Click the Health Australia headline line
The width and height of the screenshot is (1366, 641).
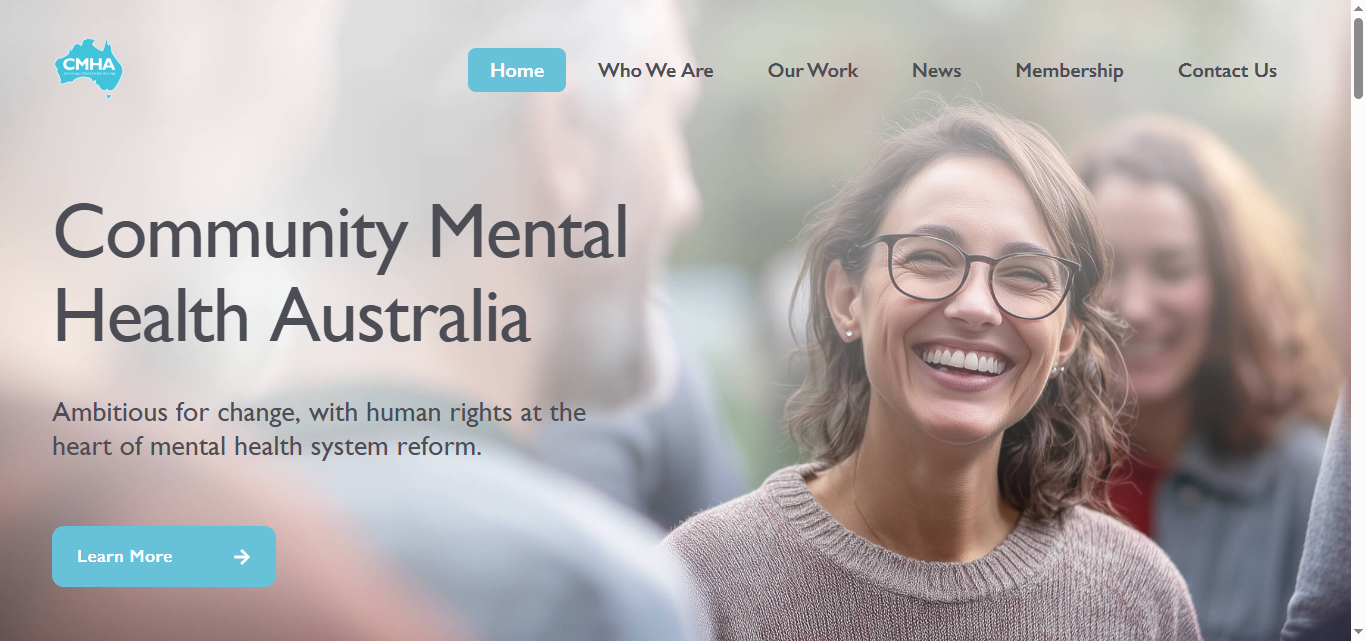(291, 315)
